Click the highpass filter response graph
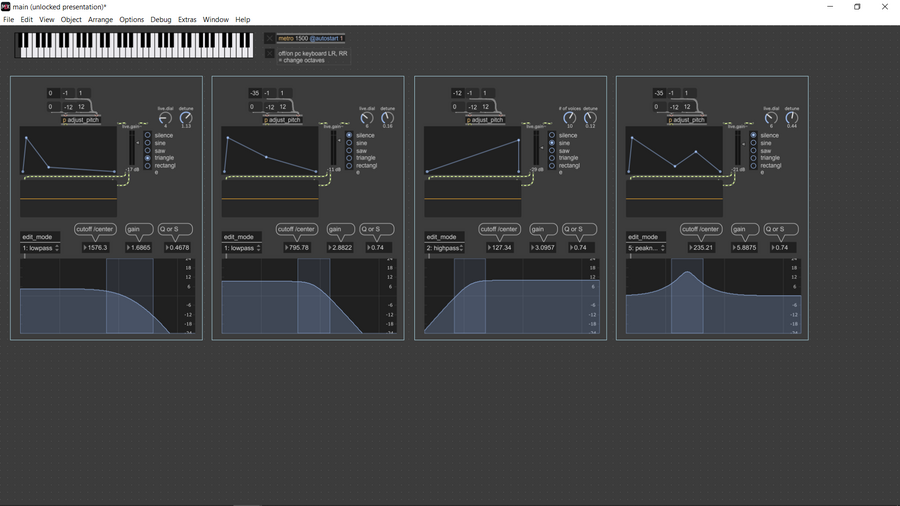900x506 pixels. tap(512, 296)
